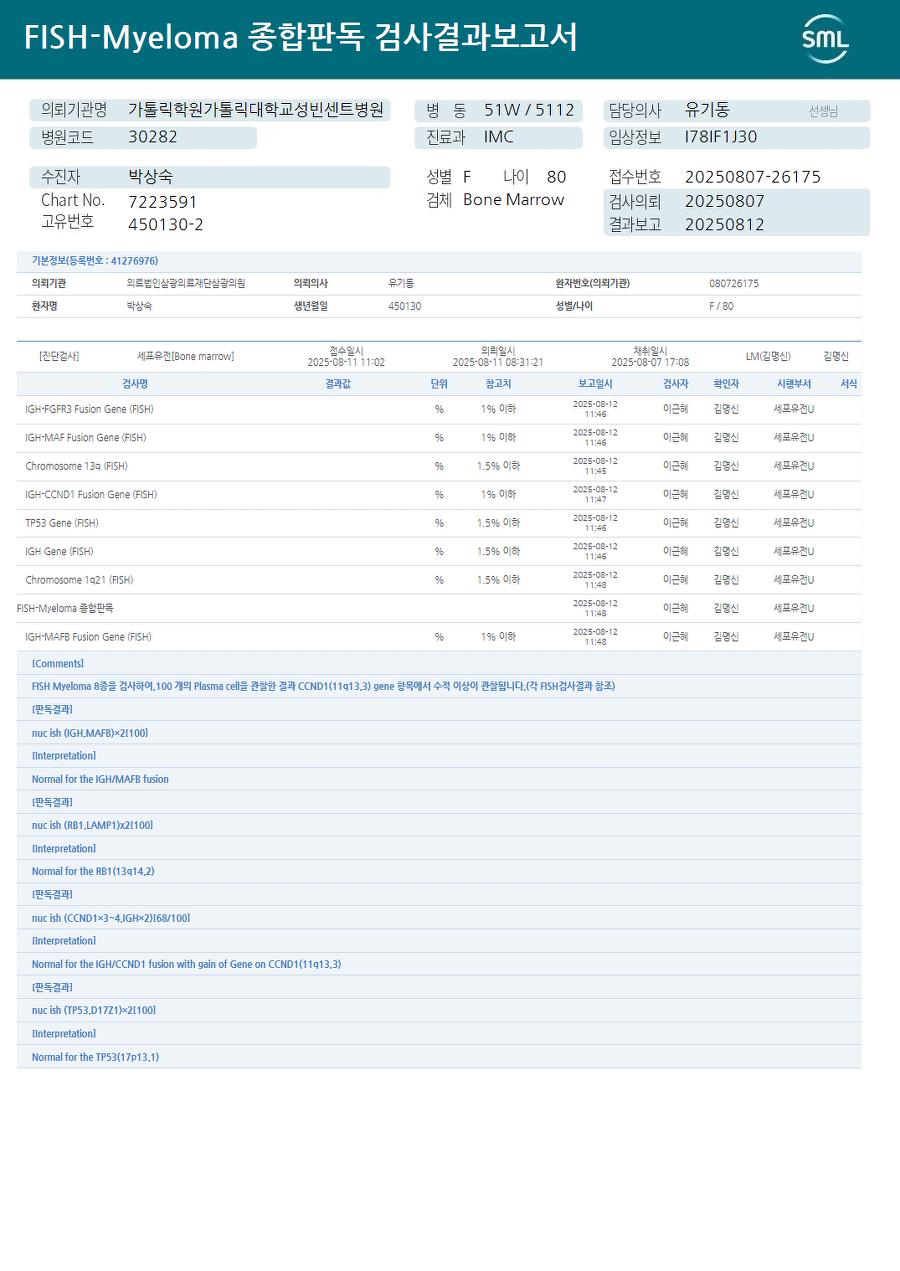Select the TP53 Gene (FISH) row

(439, 523)
